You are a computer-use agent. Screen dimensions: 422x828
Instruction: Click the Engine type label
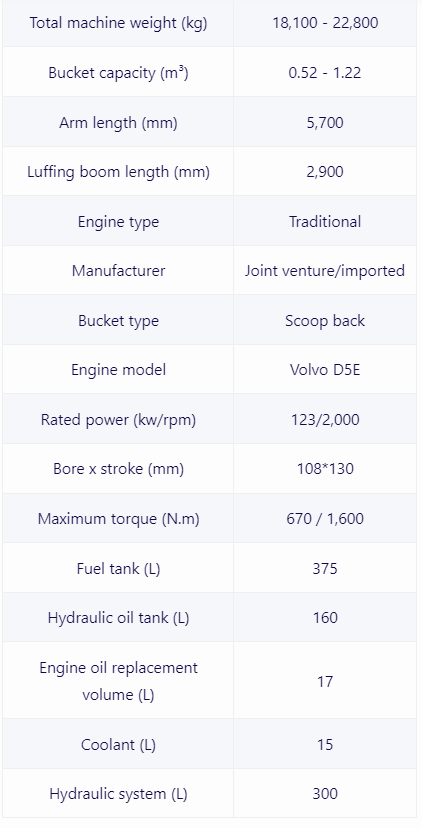tap(118, 221)
